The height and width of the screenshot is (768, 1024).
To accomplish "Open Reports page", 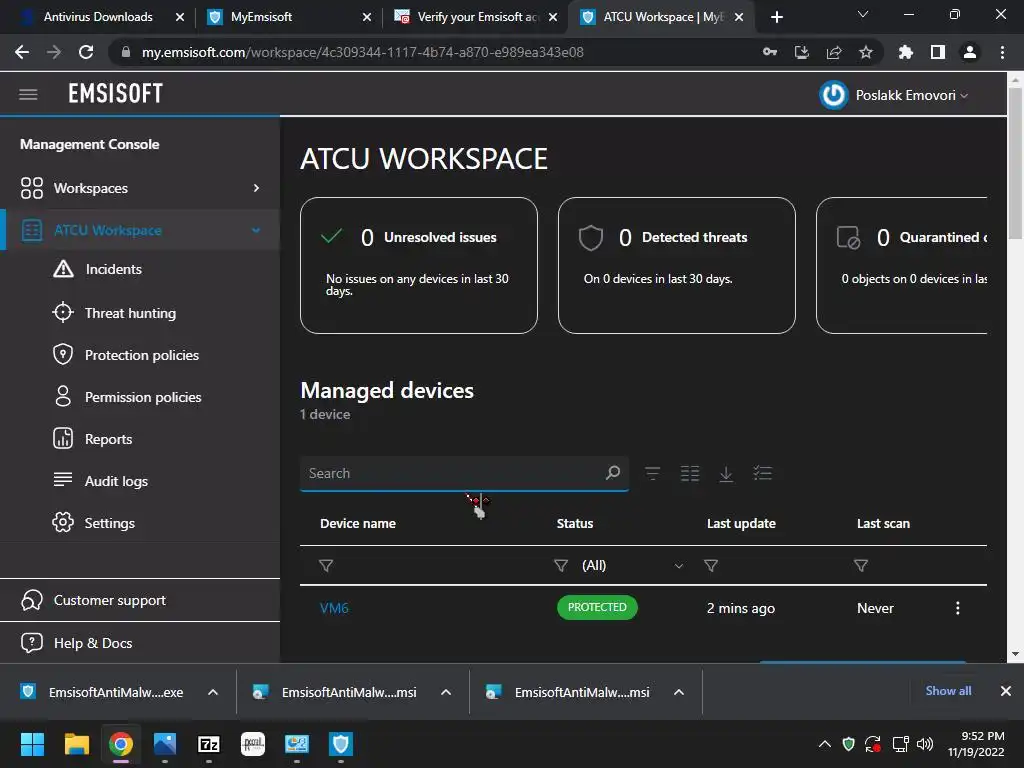I will point(108,440).
